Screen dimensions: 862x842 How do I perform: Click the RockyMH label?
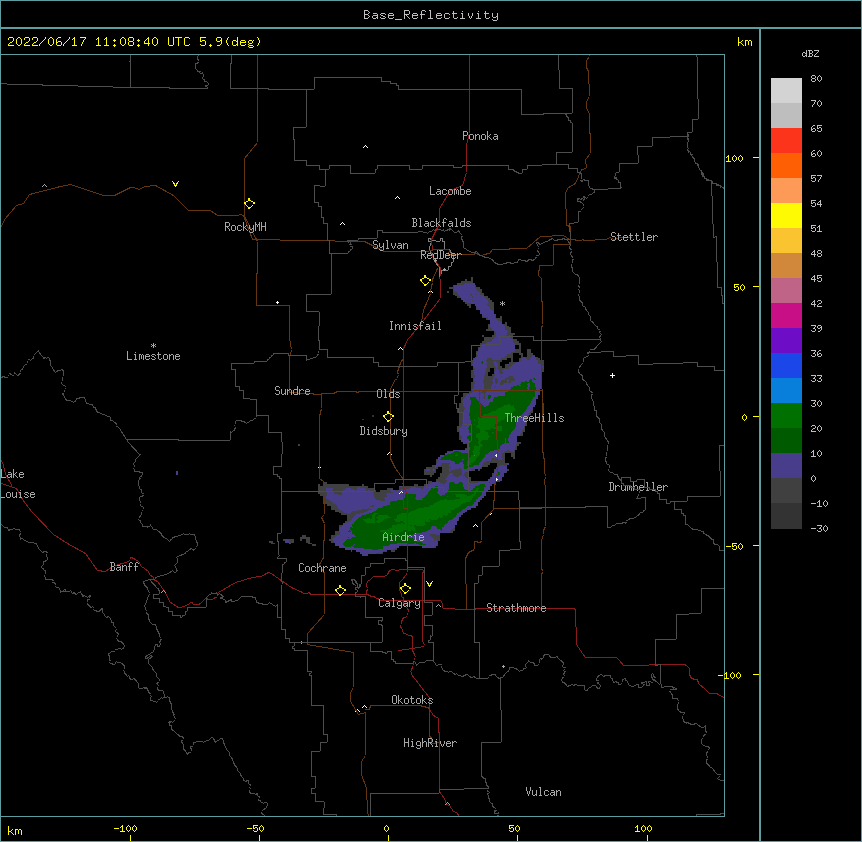tap(245, 227)
